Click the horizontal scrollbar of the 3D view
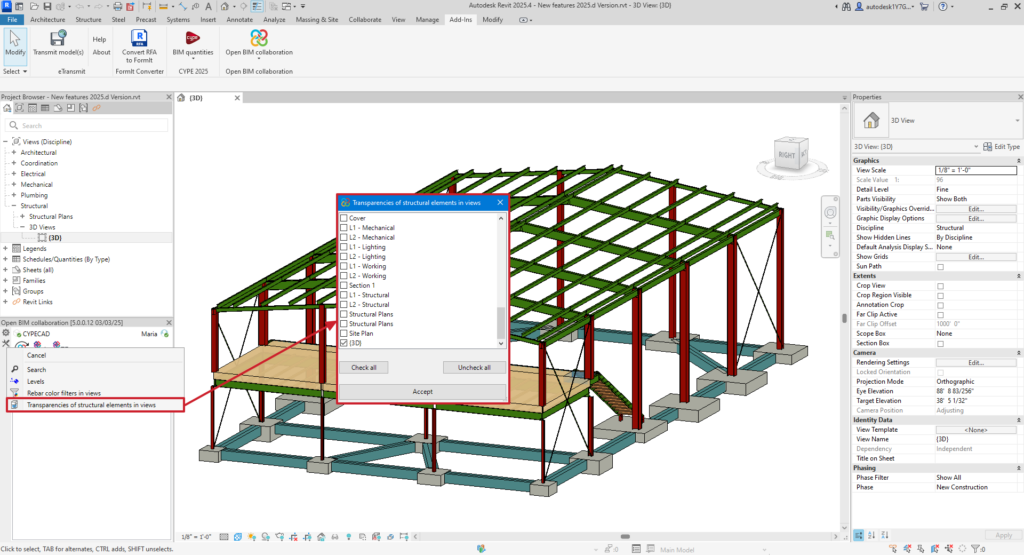 pyautogui.click(x=626, y=537)
